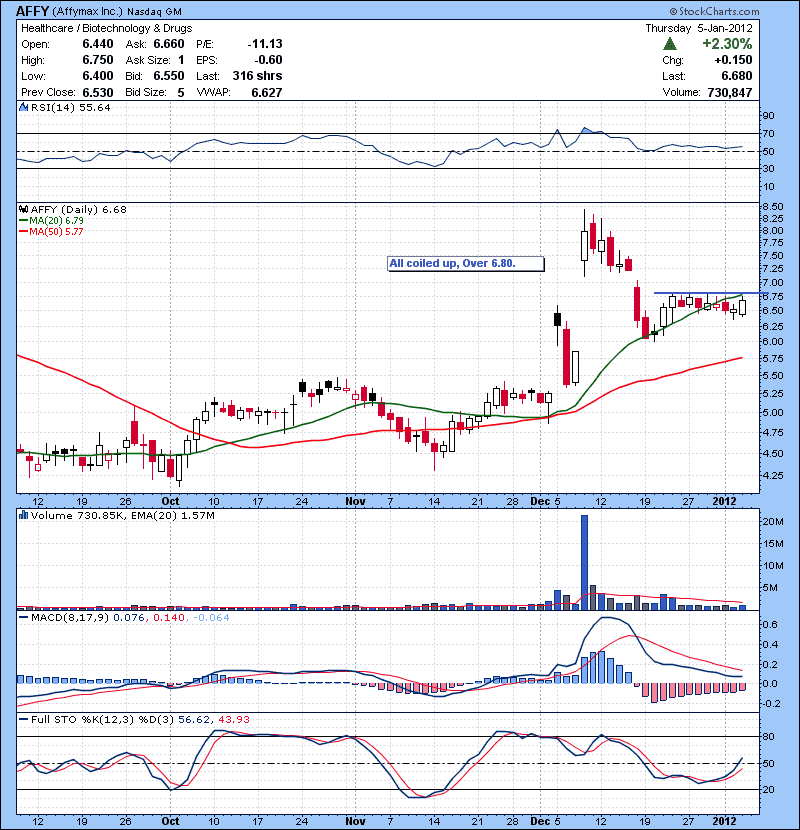Viewport: 800px width, 830px height.
Task: Click the 4.25 price axis label
Action: [773, 475]
